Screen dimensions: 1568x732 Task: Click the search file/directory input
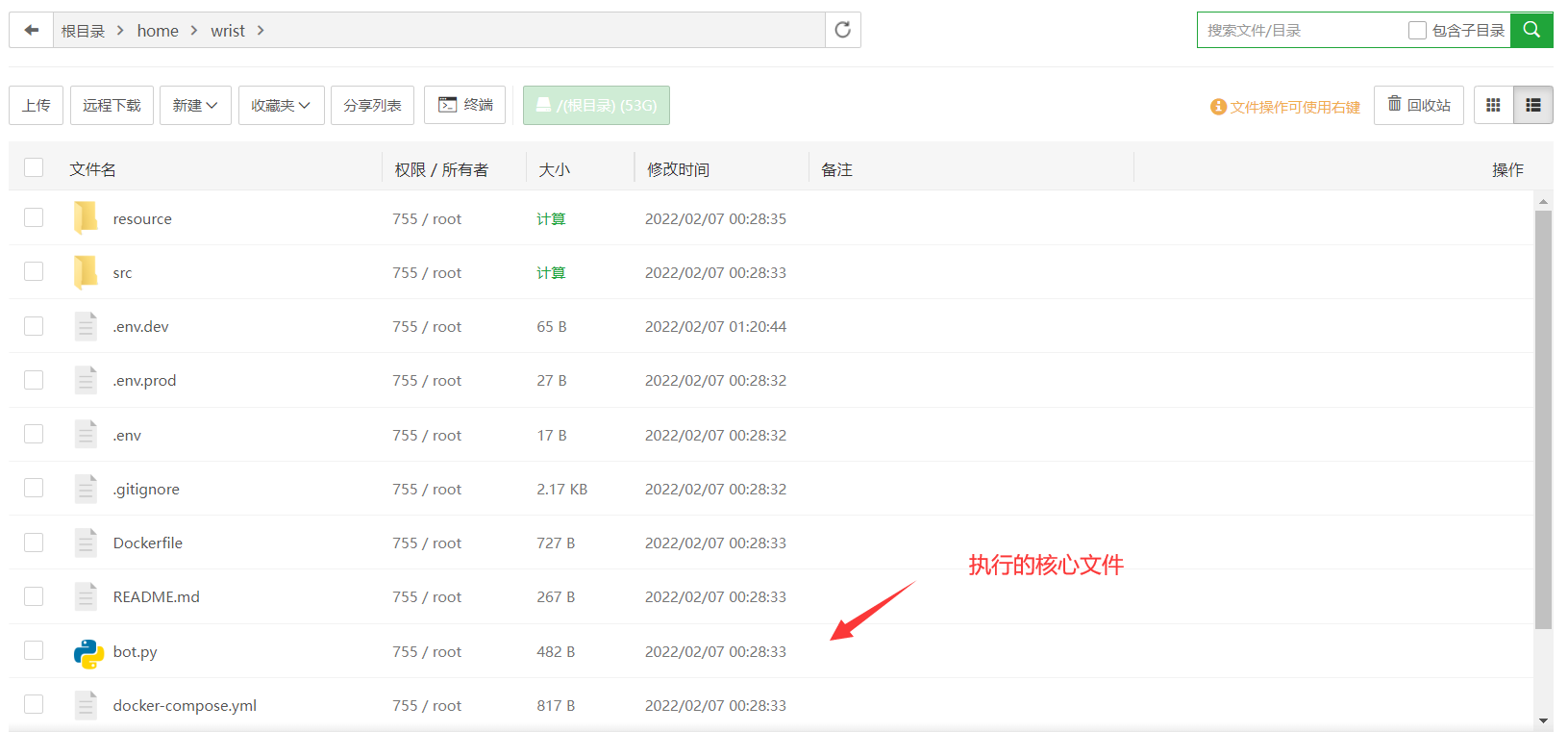click(x=1303, y=30)
